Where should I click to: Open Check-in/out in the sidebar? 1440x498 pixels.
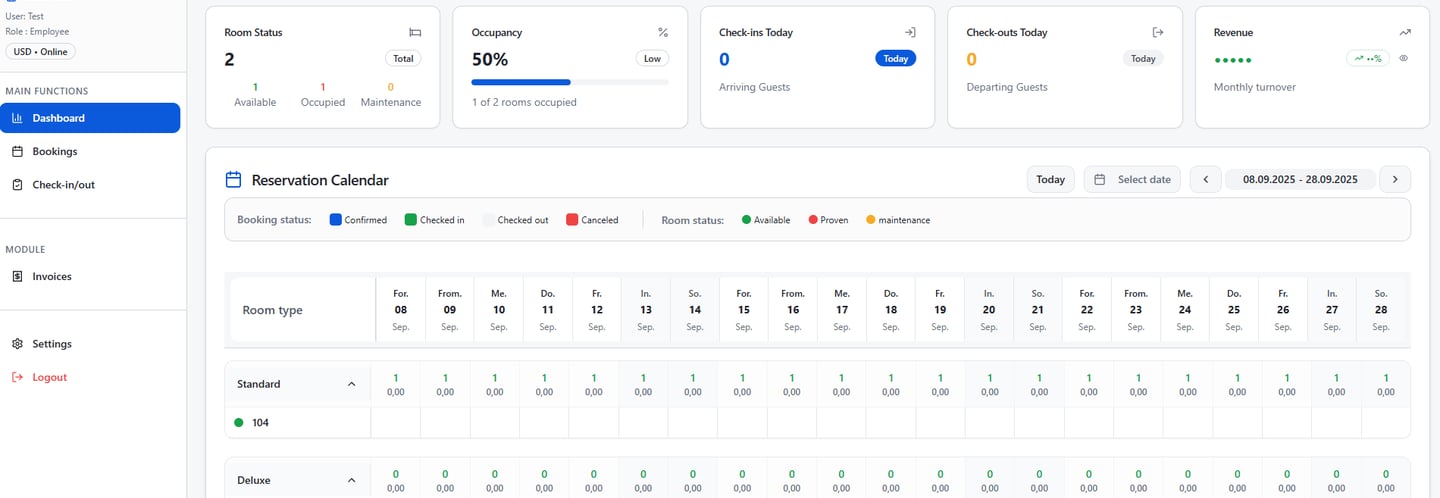pyautogui.click(x=63, y=185)
